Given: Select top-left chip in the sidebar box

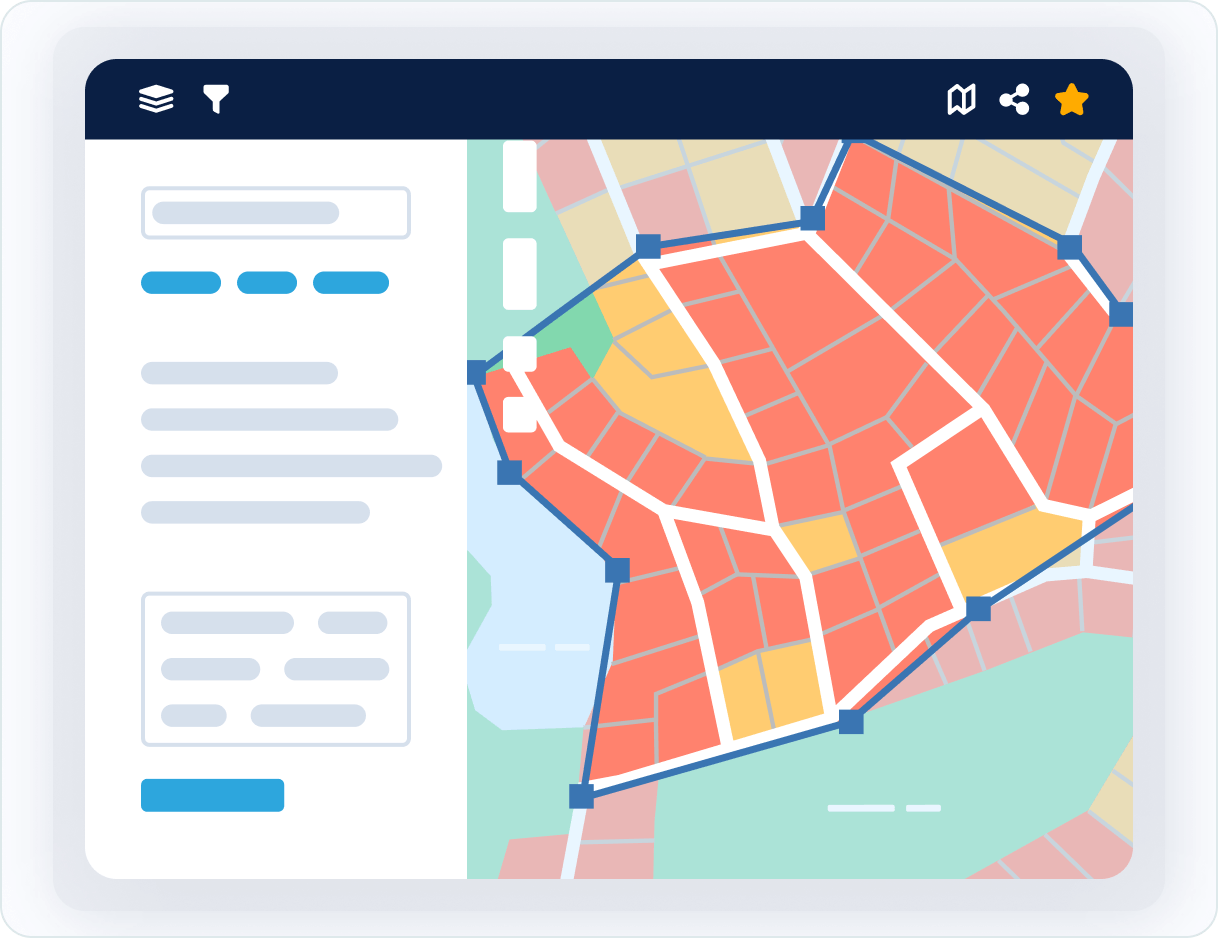Looking at the screenshot, I should pos(227,623).
